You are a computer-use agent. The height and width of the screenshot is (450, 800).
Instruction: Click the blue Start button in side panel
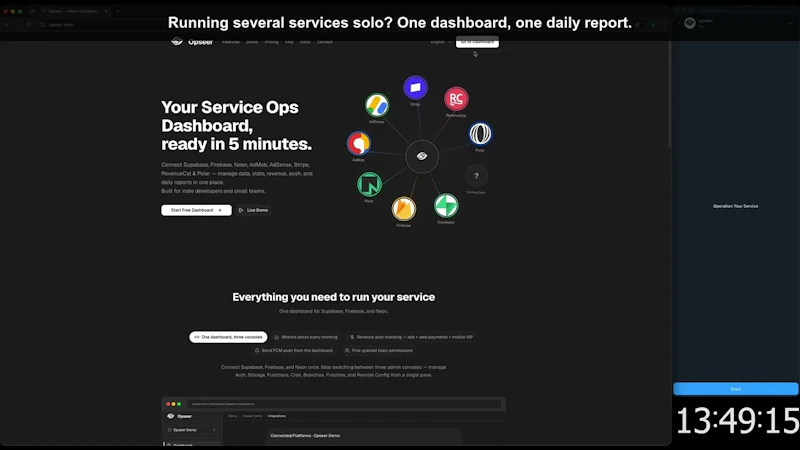point(736,389)
